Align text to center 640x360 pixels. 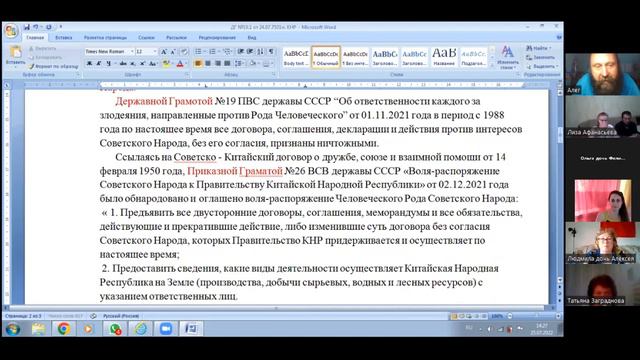pos(208,63)
